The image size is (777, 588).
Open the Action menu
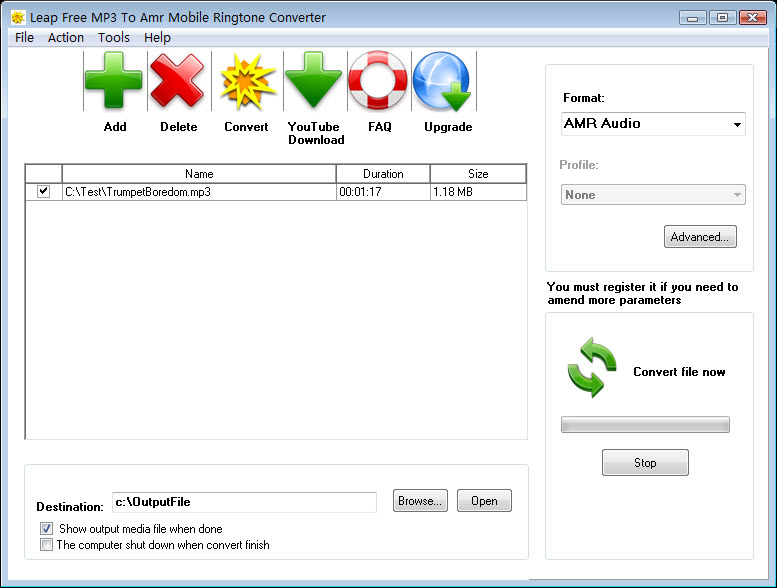coord(66,38)
